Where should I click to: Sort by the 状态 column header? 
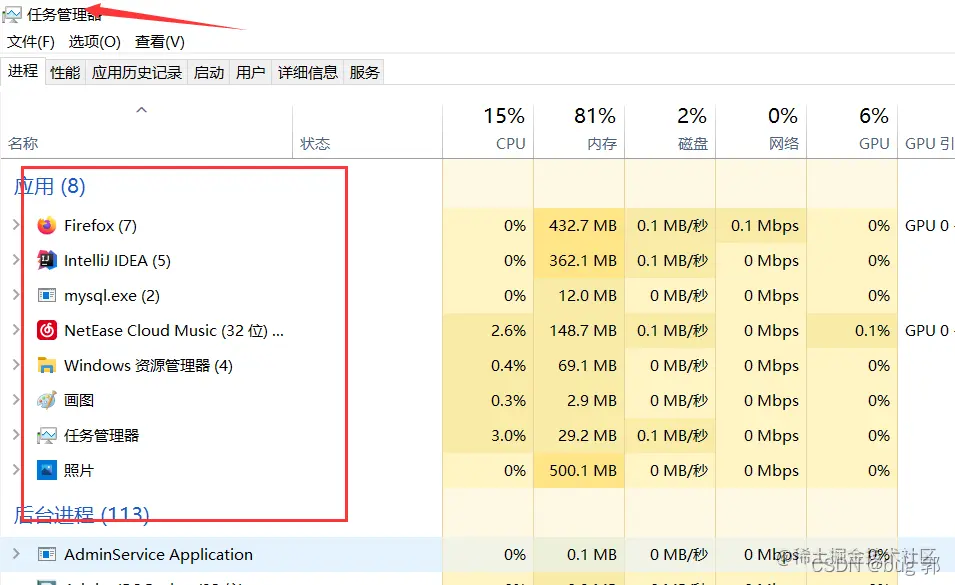coord(367,131)
